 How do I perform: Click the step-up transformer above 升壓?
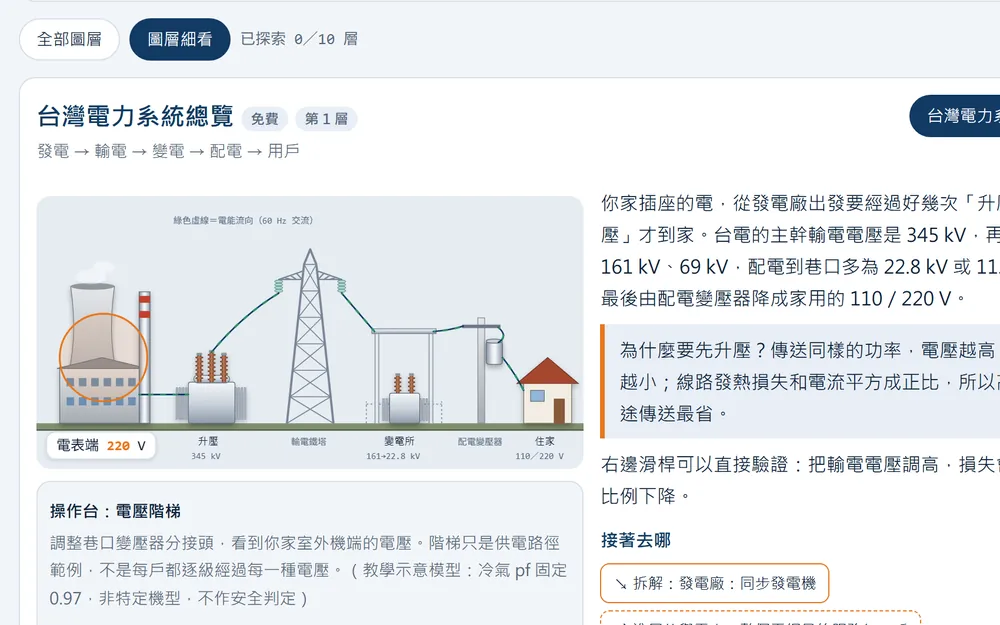(x=212, y=387)
